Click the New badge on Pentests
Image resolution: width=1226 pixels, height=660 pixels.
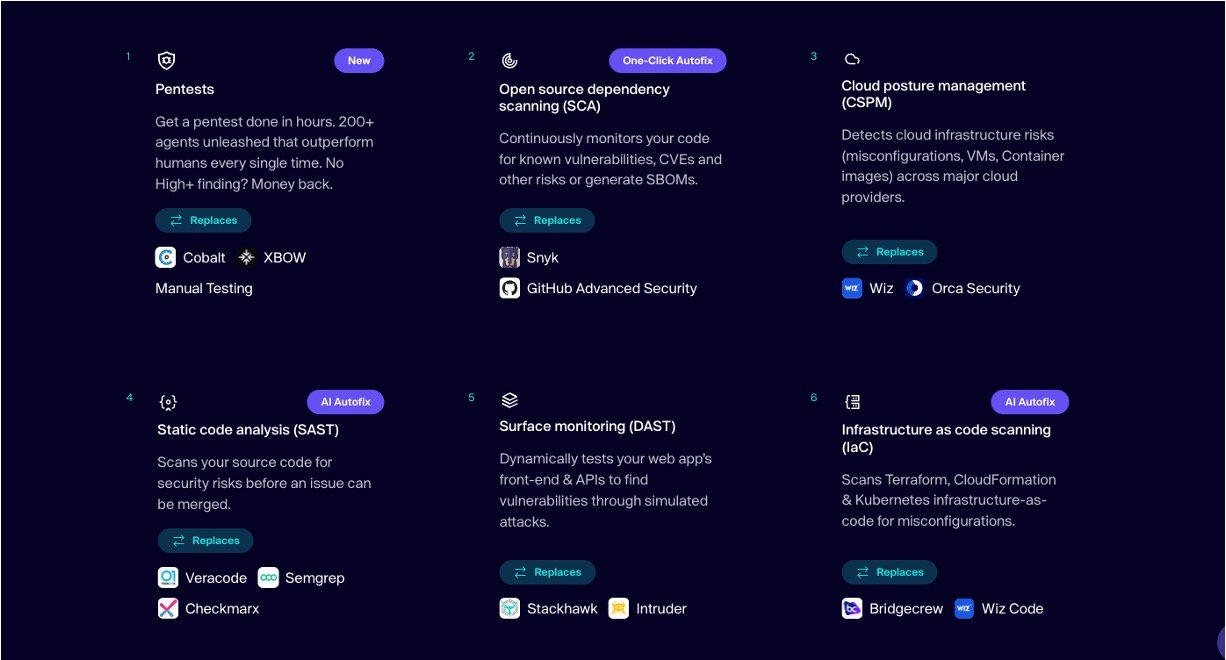click(359, 61)
